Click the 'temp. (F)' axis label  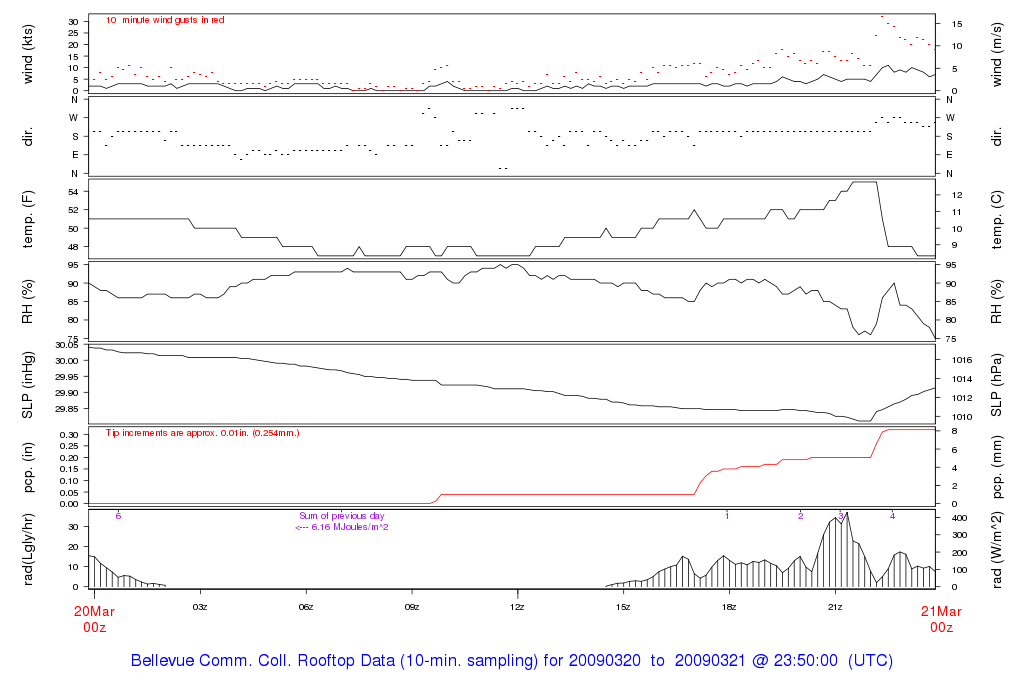(27, 219)
